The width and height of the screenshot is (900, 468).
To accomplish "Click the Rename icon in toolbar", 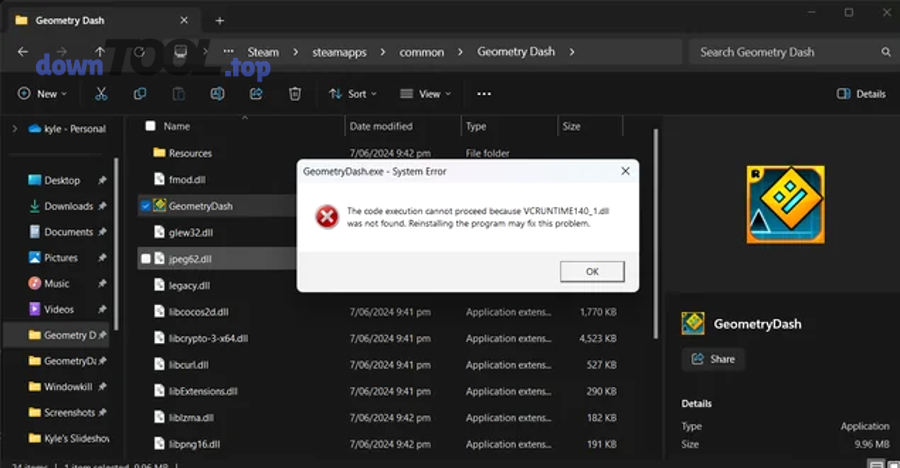I will [218, 94].
